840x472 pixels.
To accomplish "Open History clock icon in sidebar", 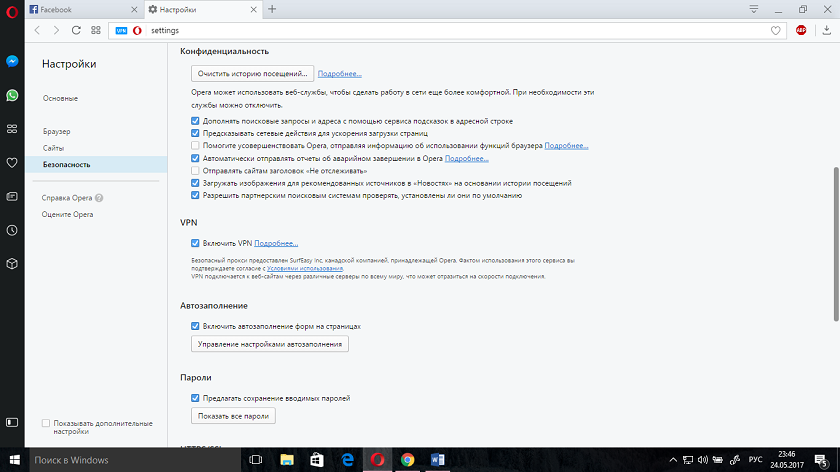I will point(11,230).
